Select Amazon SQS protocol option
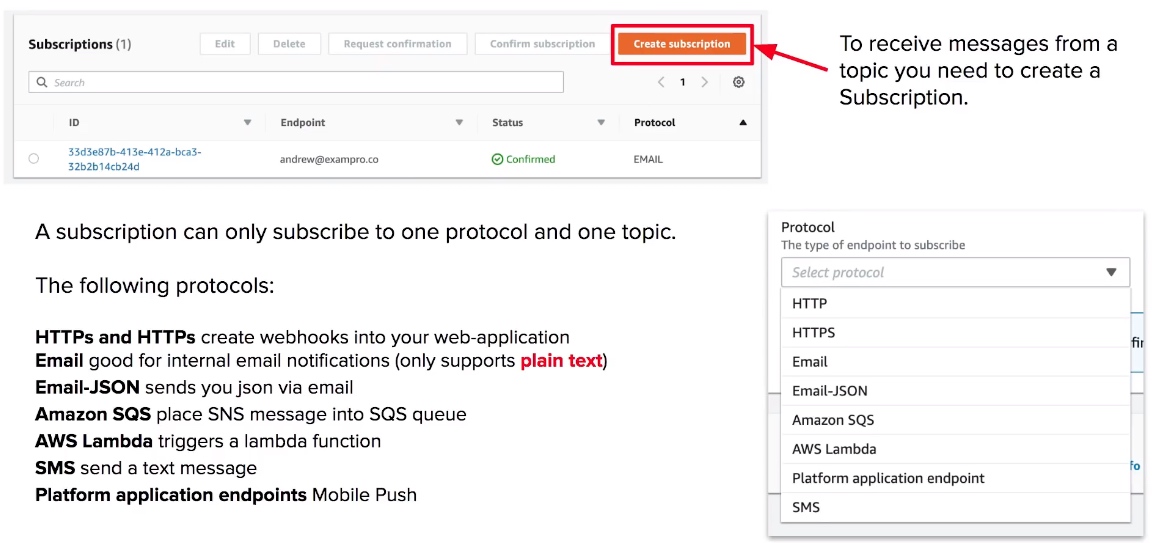 tap(955, 420)
